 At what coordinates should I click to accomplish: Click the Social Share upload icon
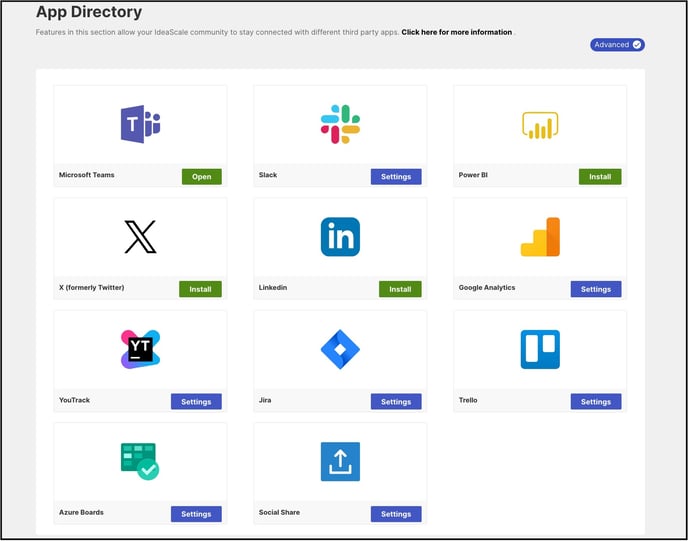(x=340, y=462)
